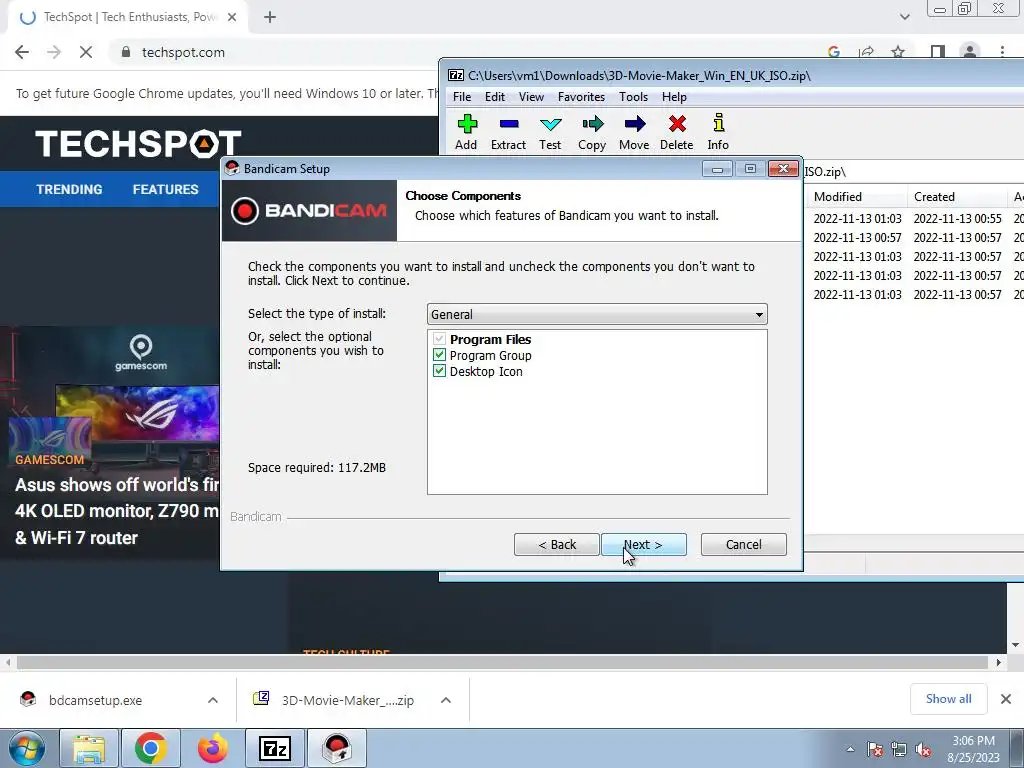Click Show all downloads
Viewport: 1024px width, 768px height.
tap(948, 699)
